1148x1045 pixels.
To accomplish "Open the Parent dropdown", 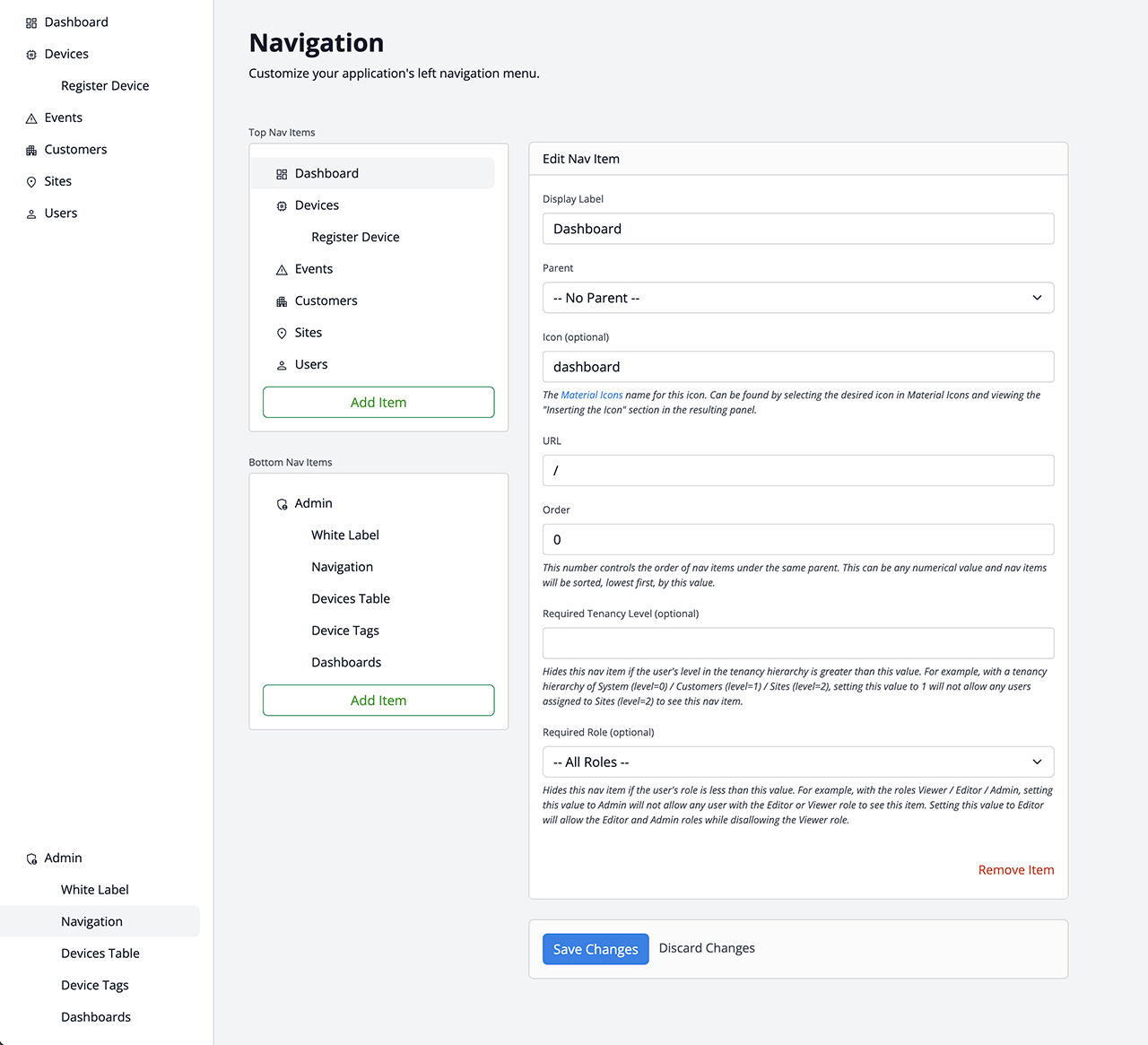I will click(x=797, y=298).
